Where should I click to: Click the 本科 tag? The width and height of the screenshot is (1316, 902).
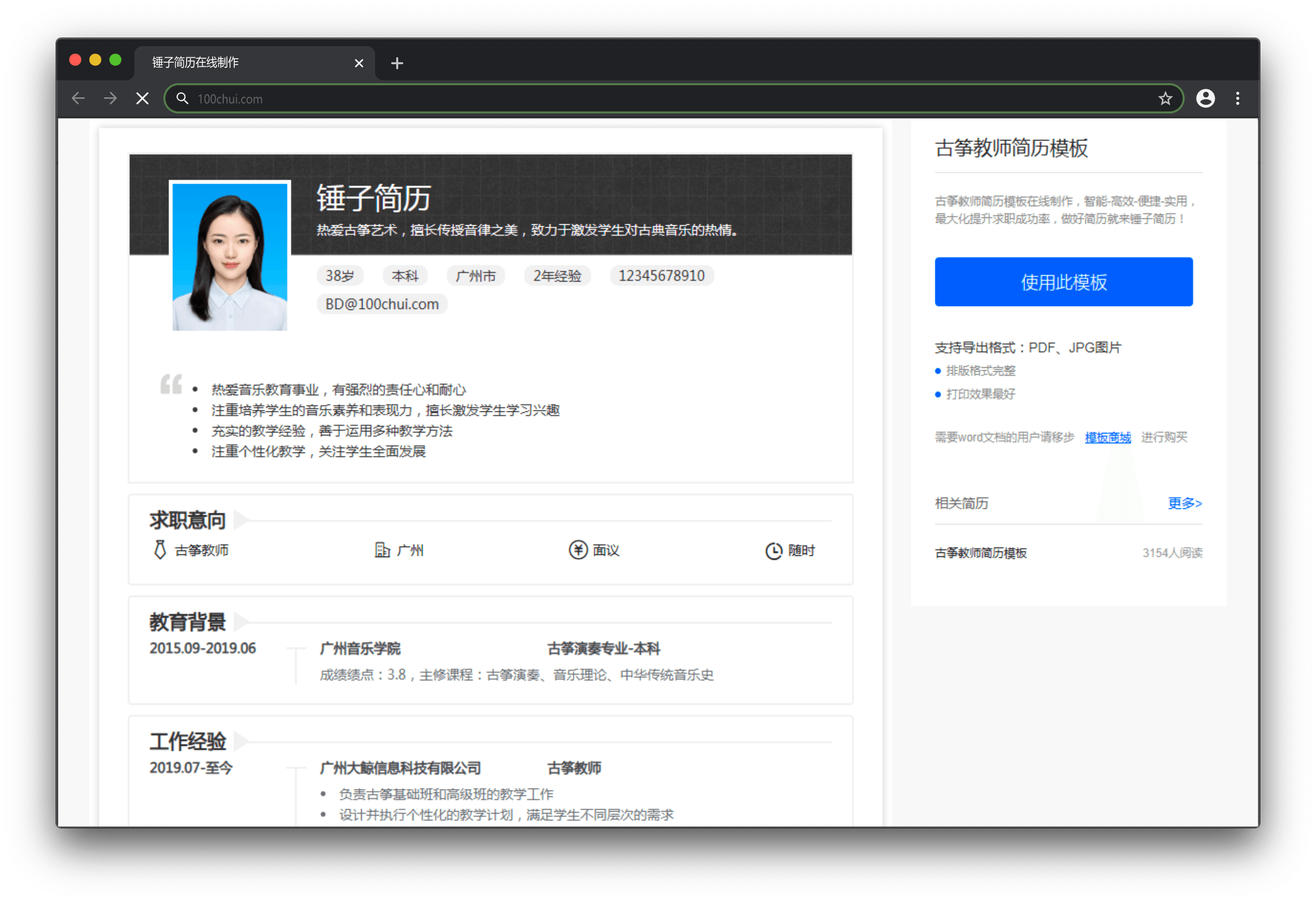coord(405,275)
